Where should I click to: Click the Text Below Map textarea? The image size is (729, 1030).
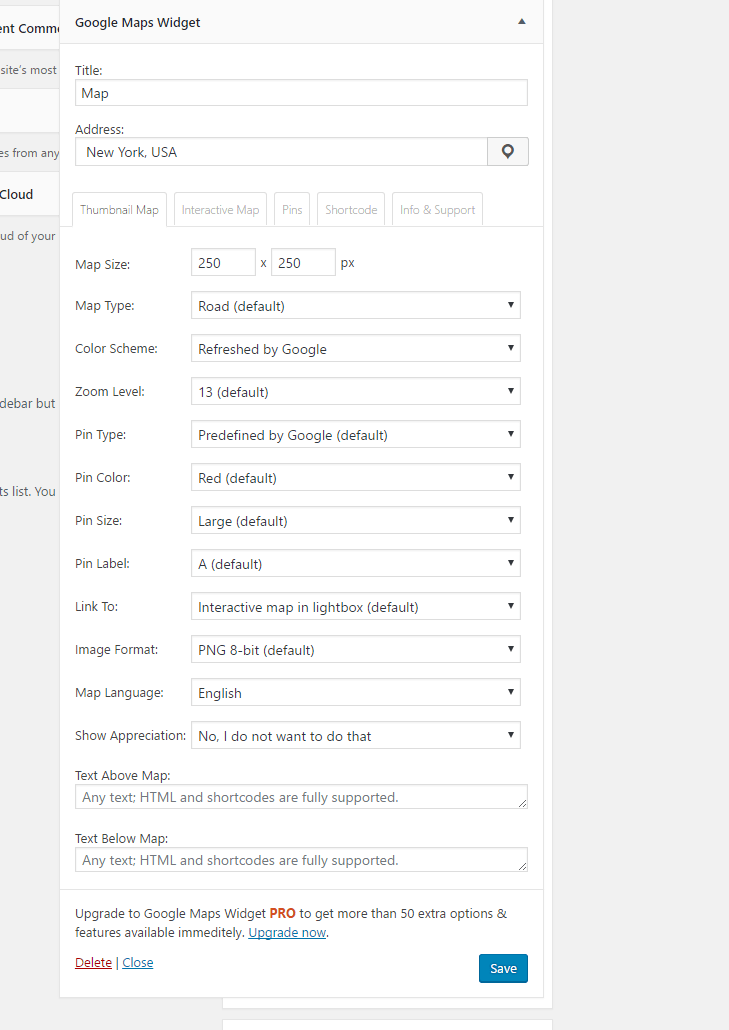pos(301,860)
